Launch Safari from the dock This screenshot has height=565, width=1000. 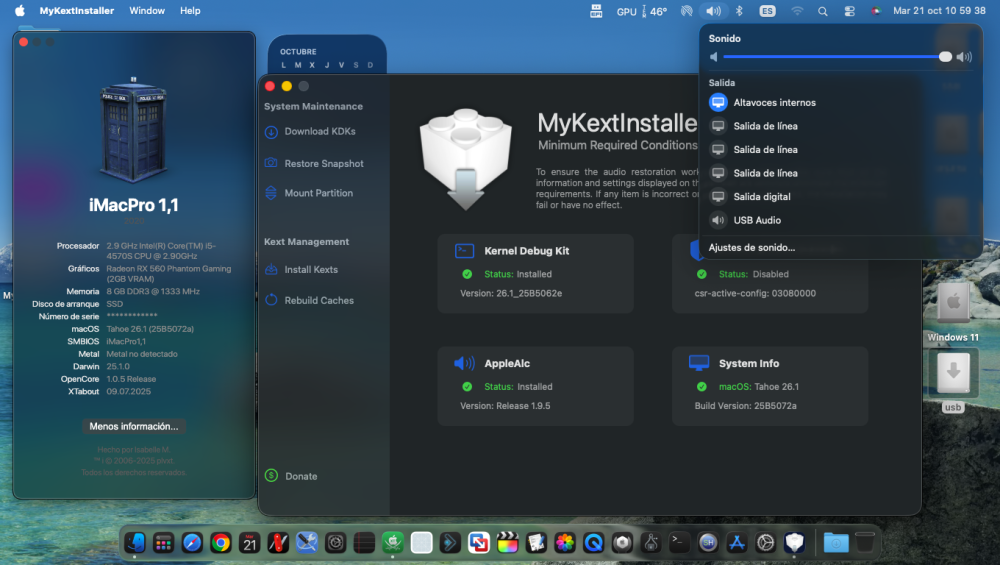(192, 543)
